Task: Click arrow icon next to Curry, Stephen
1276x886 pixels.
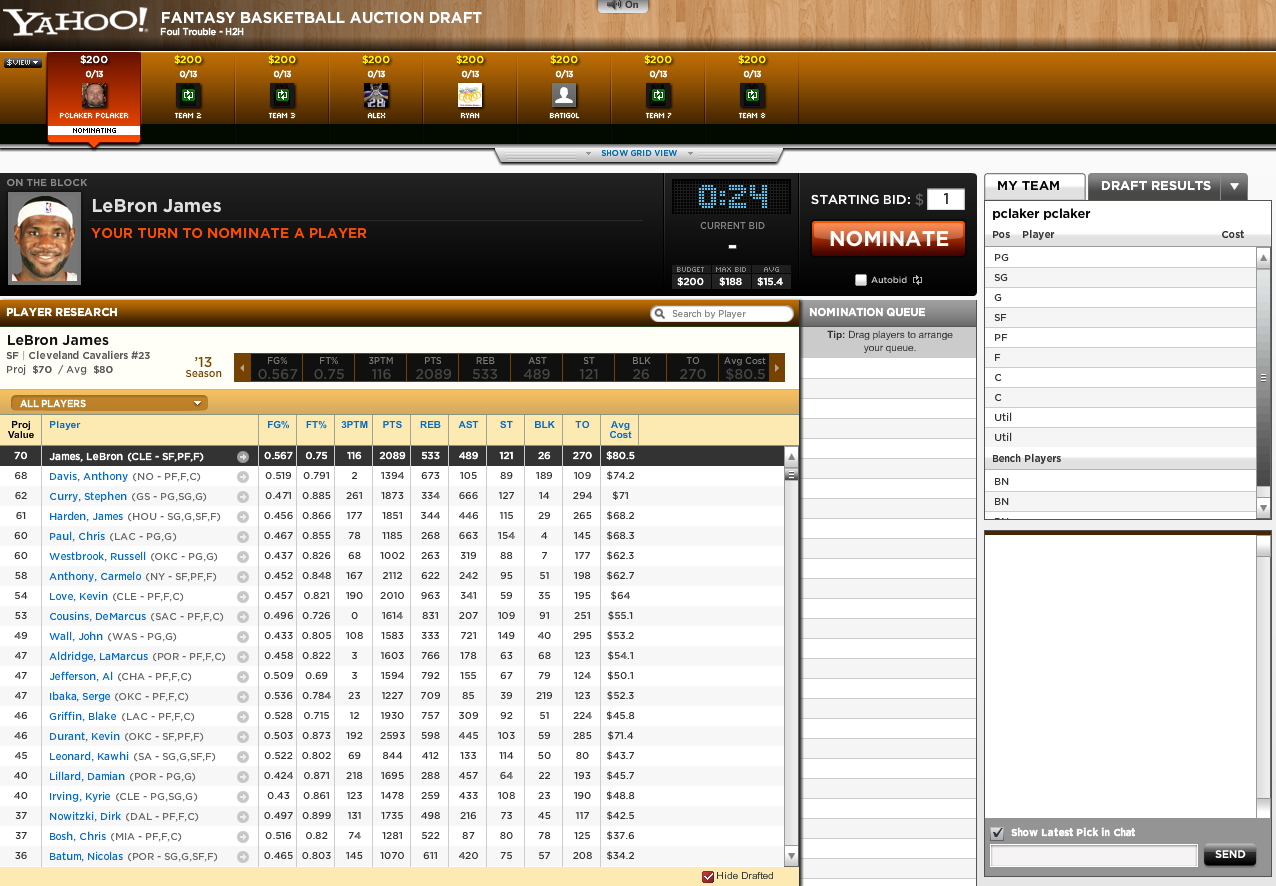Action: [242, 497]
